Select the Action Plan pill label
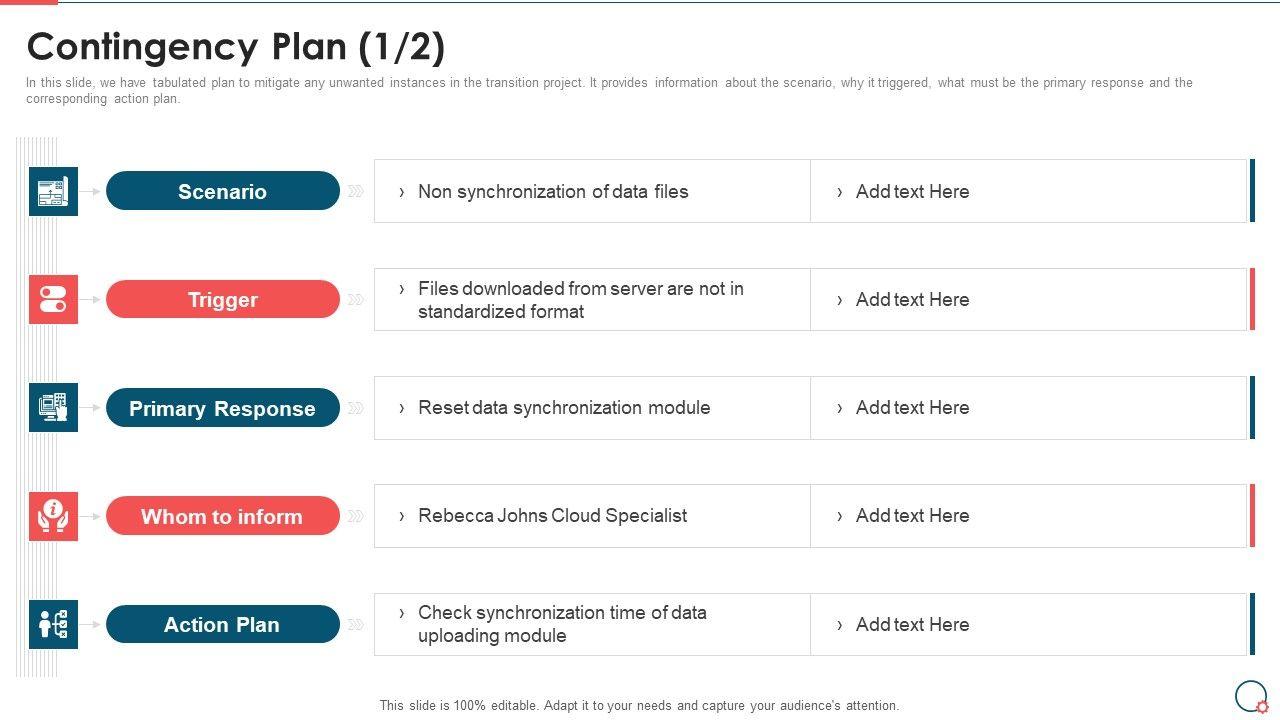The image size is (1280, 720). click(222, 624)
